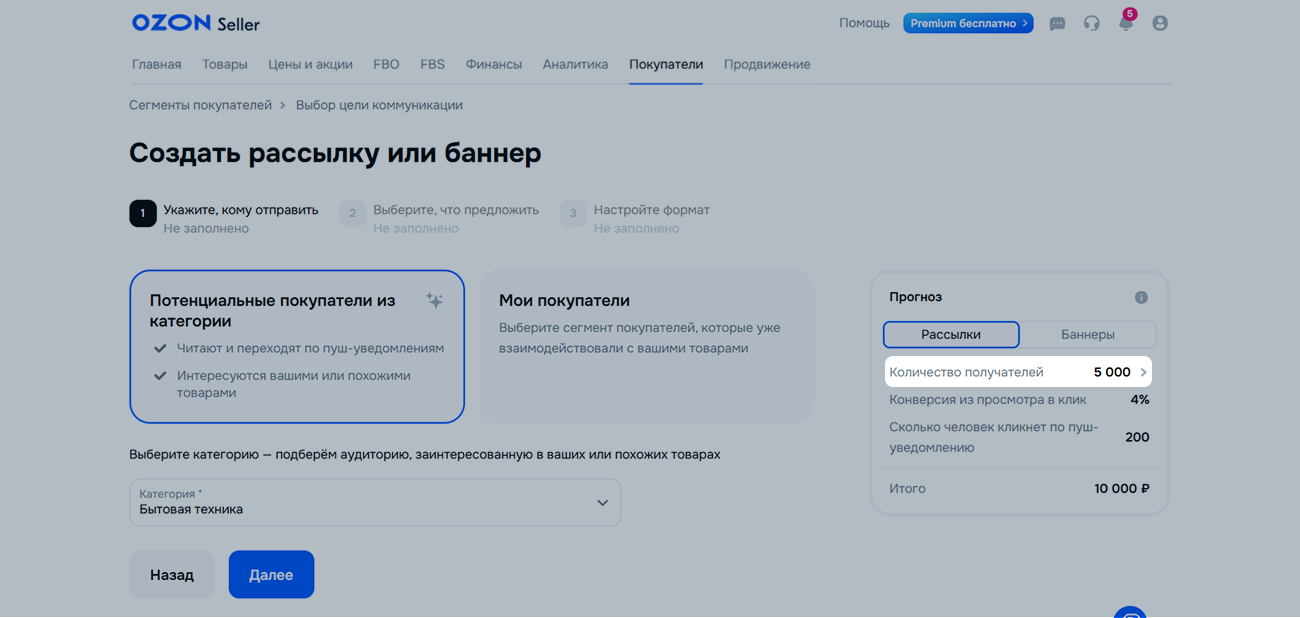Screen dimensions: 1300x618
Task: Expand 'Количество получателей' row arrow
Action: click(1143, 372)
